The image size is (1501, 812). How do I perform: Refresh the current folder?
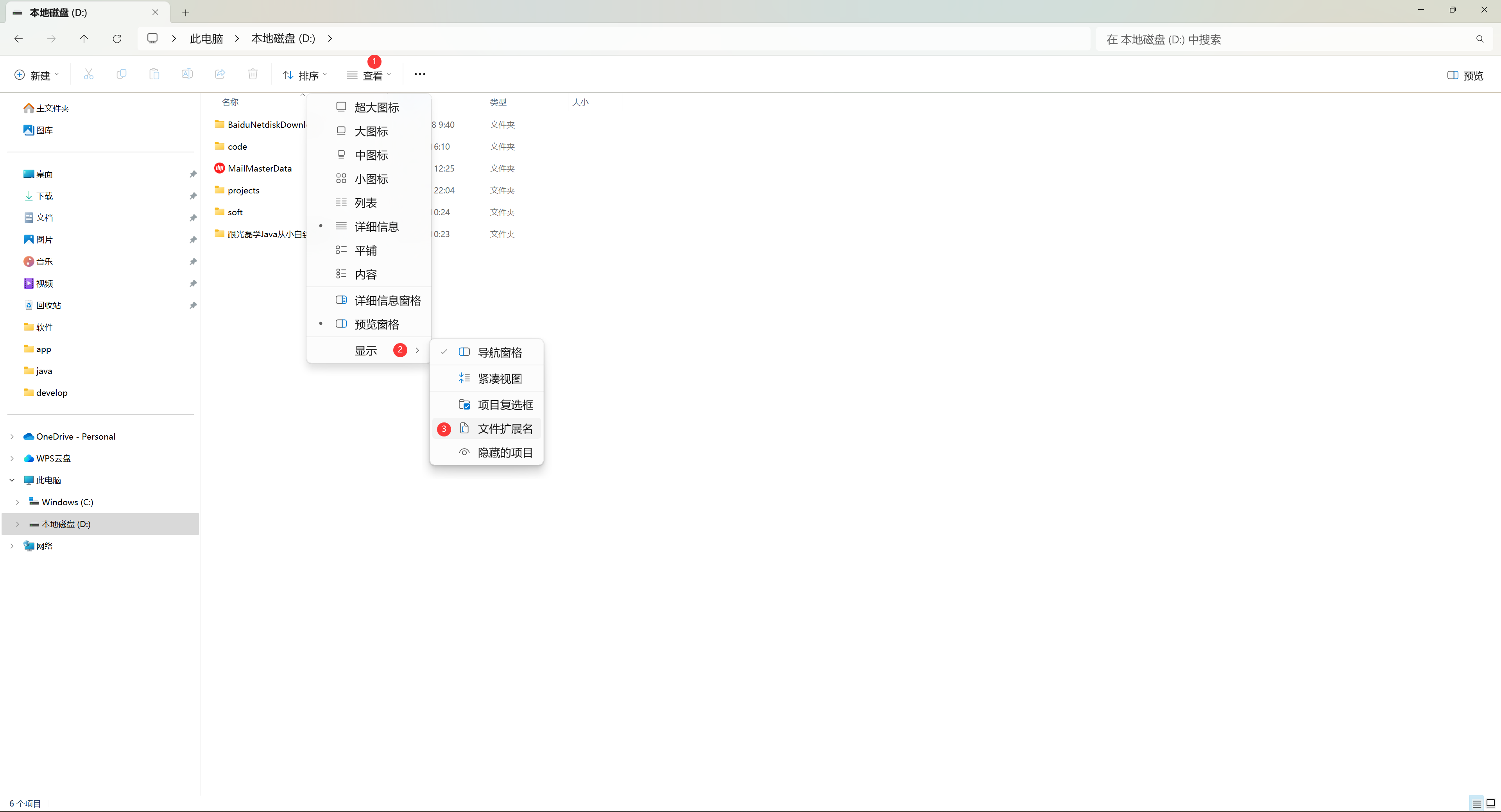116,38
